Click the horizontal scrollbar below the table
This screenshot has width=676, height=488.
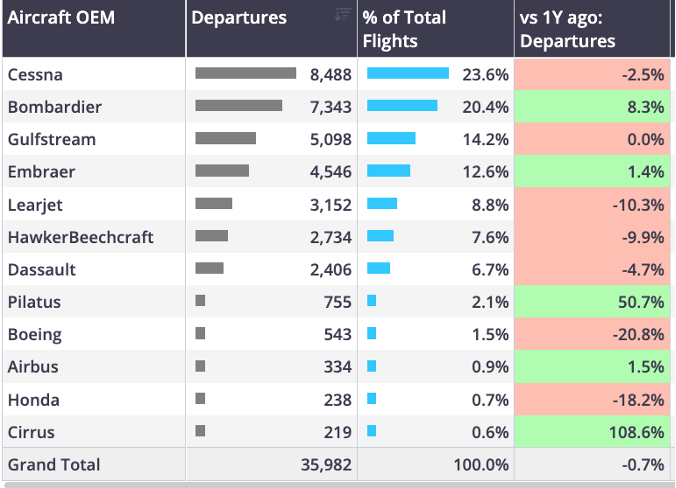tap(338, 484)
